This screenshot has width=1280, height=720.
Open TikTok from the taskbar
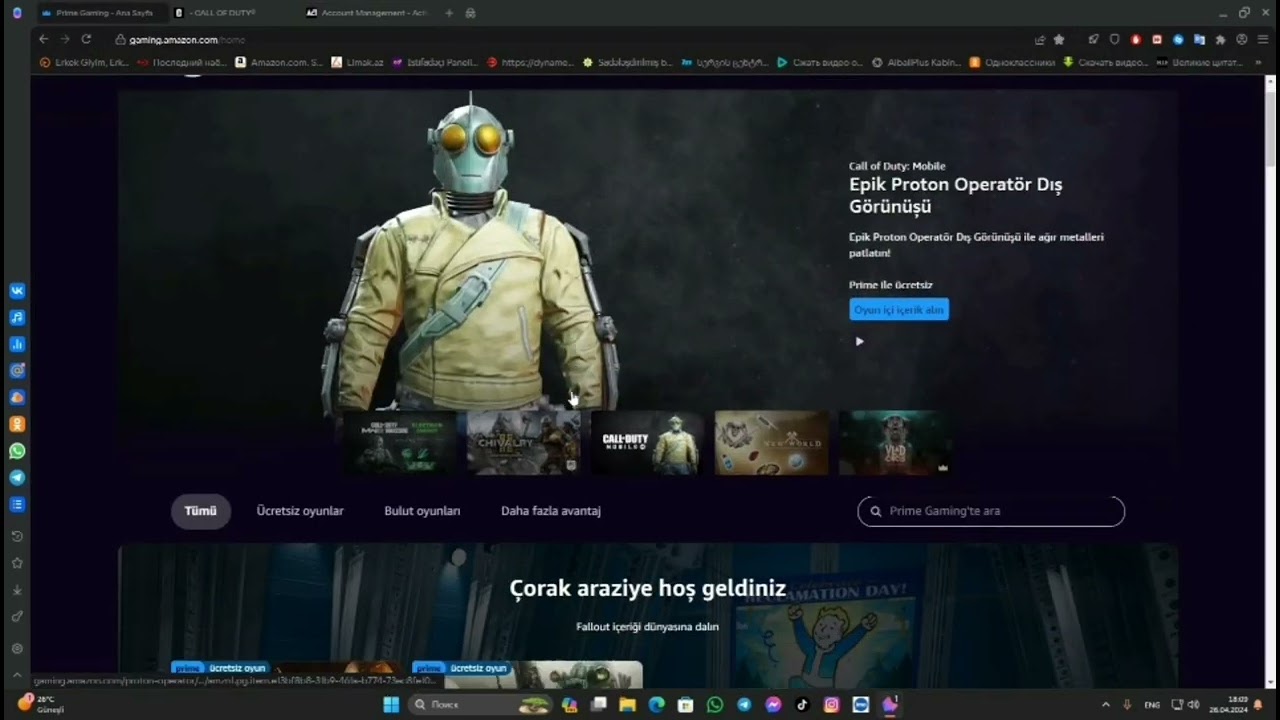pos(802,705)
